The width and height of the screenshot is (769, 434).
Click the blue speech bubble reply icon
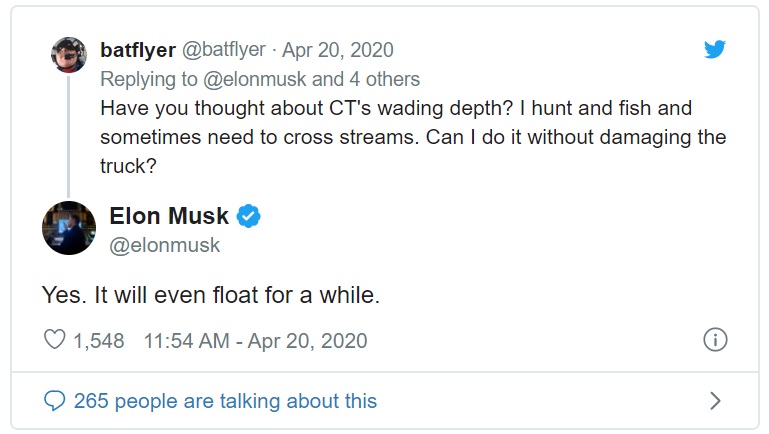[56, 401]
